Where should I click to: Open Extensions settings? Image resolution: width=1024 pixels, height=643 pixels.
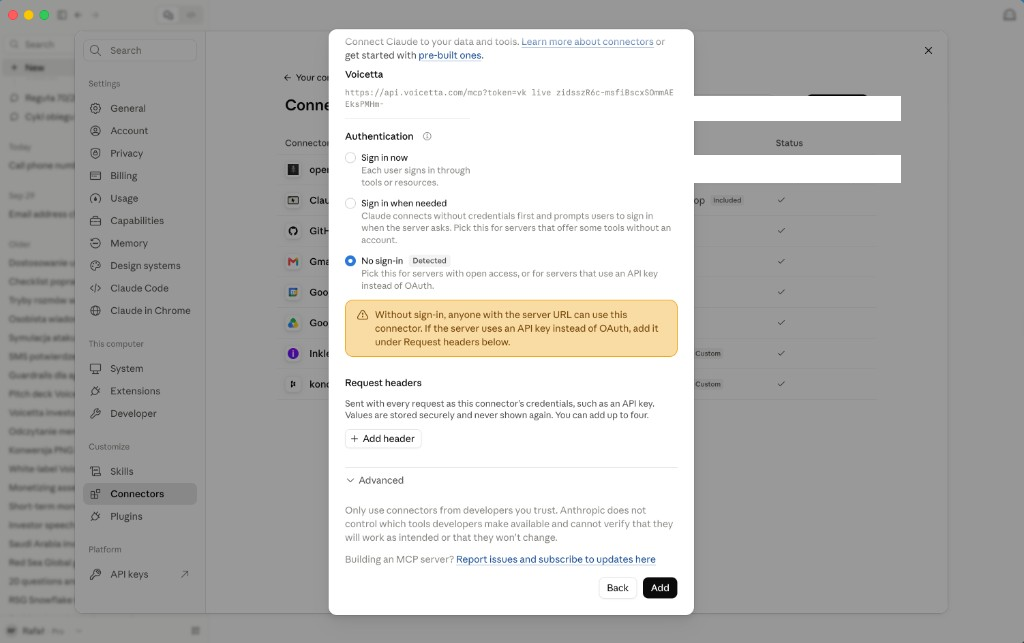140,391
